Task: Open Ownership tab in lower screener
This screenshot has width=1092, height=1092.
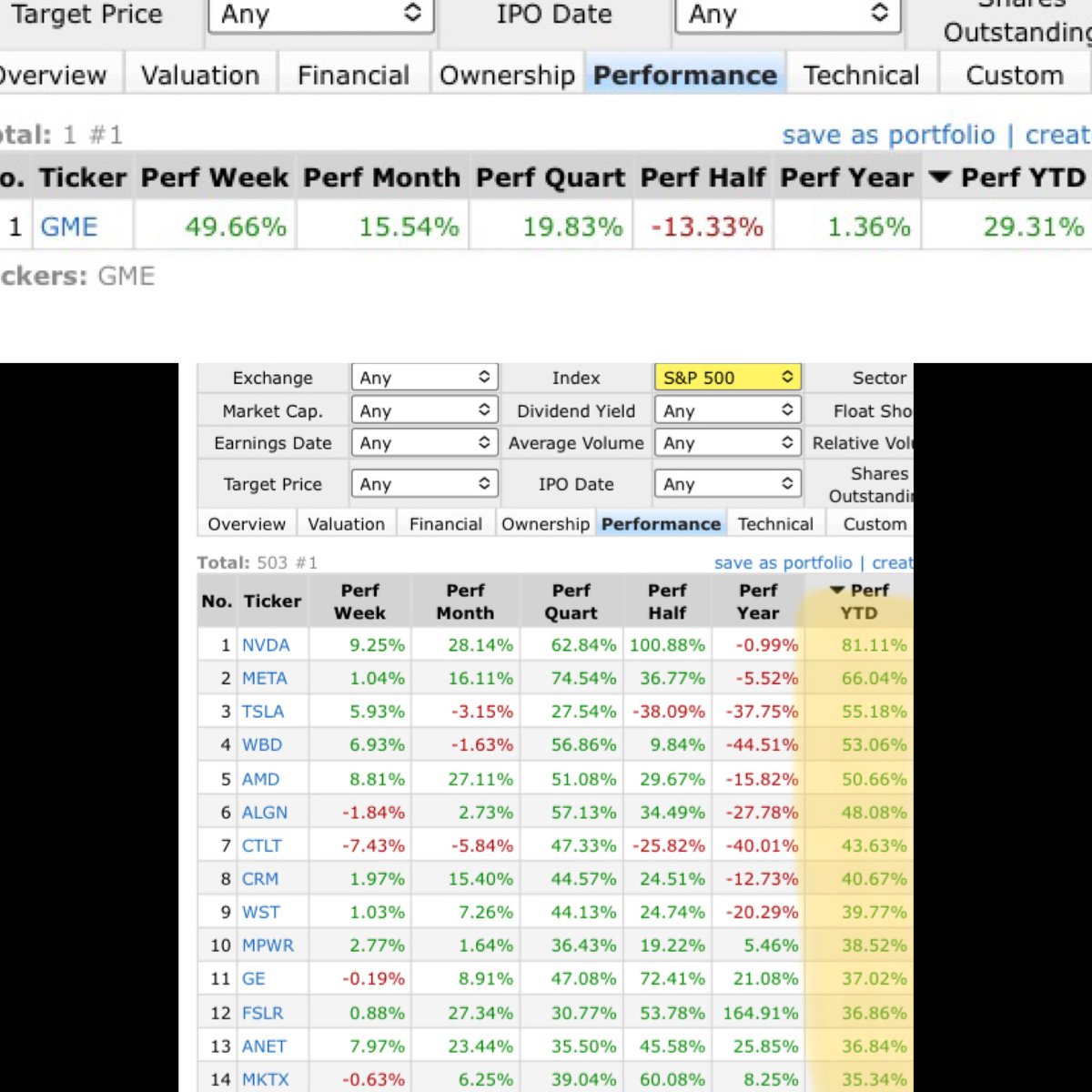Action: (x=545, y=524)
